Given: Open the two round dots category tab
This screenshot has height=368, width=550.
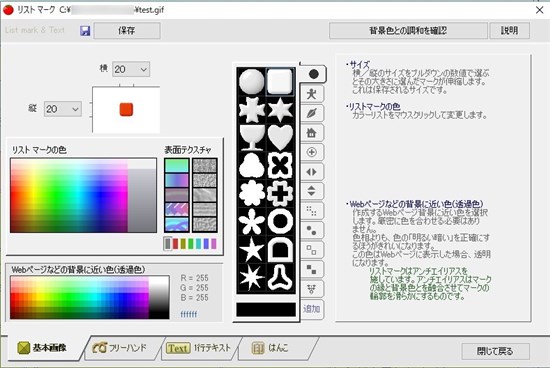Looking at the screenshot, I should pyautogui.click(x=312, y=230).
